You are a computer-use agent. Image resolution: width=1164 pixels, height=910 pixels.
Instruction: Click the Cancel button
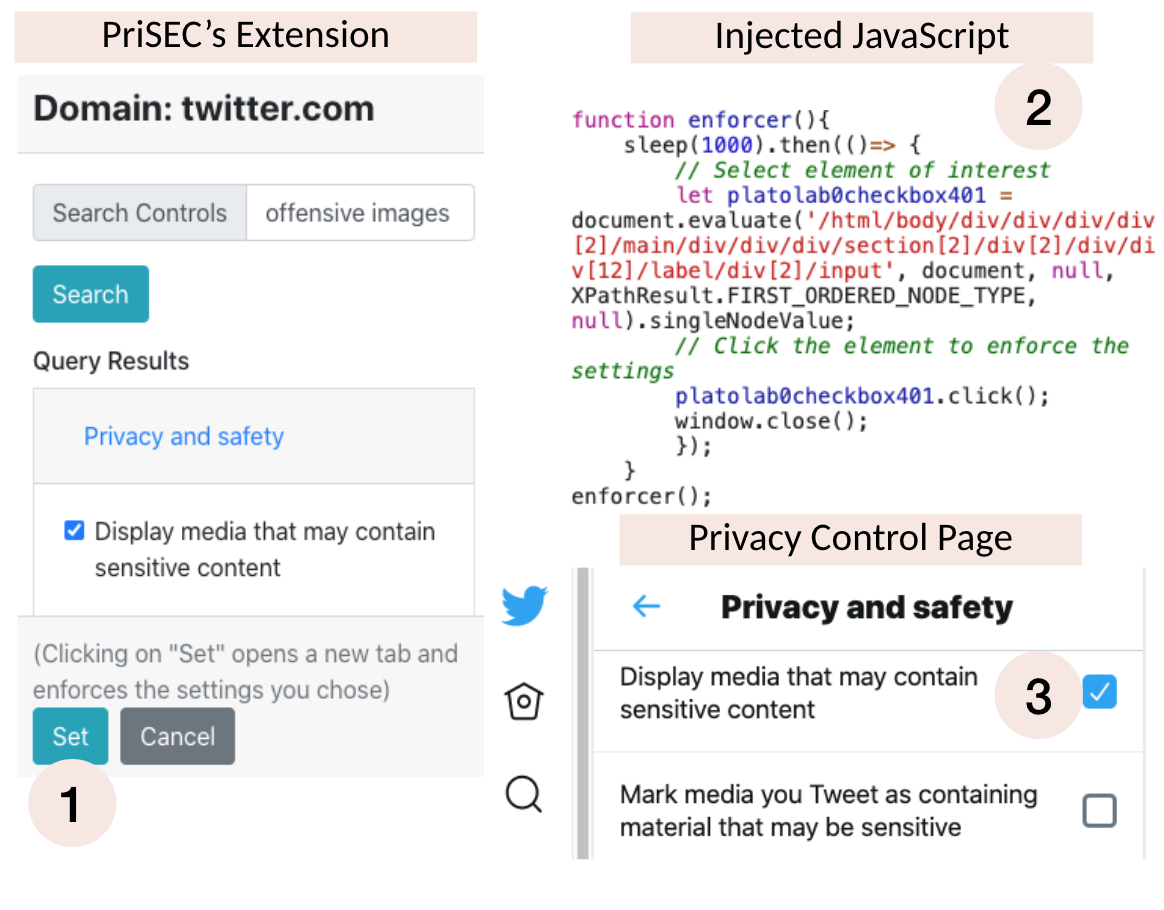[177, 736]
